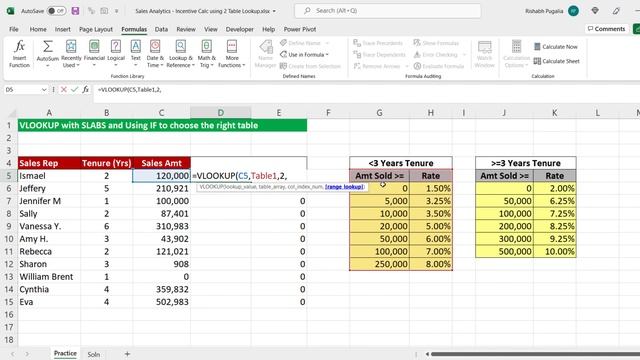Click range_lookup in the formula tooltip
Viewport: 640px width, 360px height.
344,187
